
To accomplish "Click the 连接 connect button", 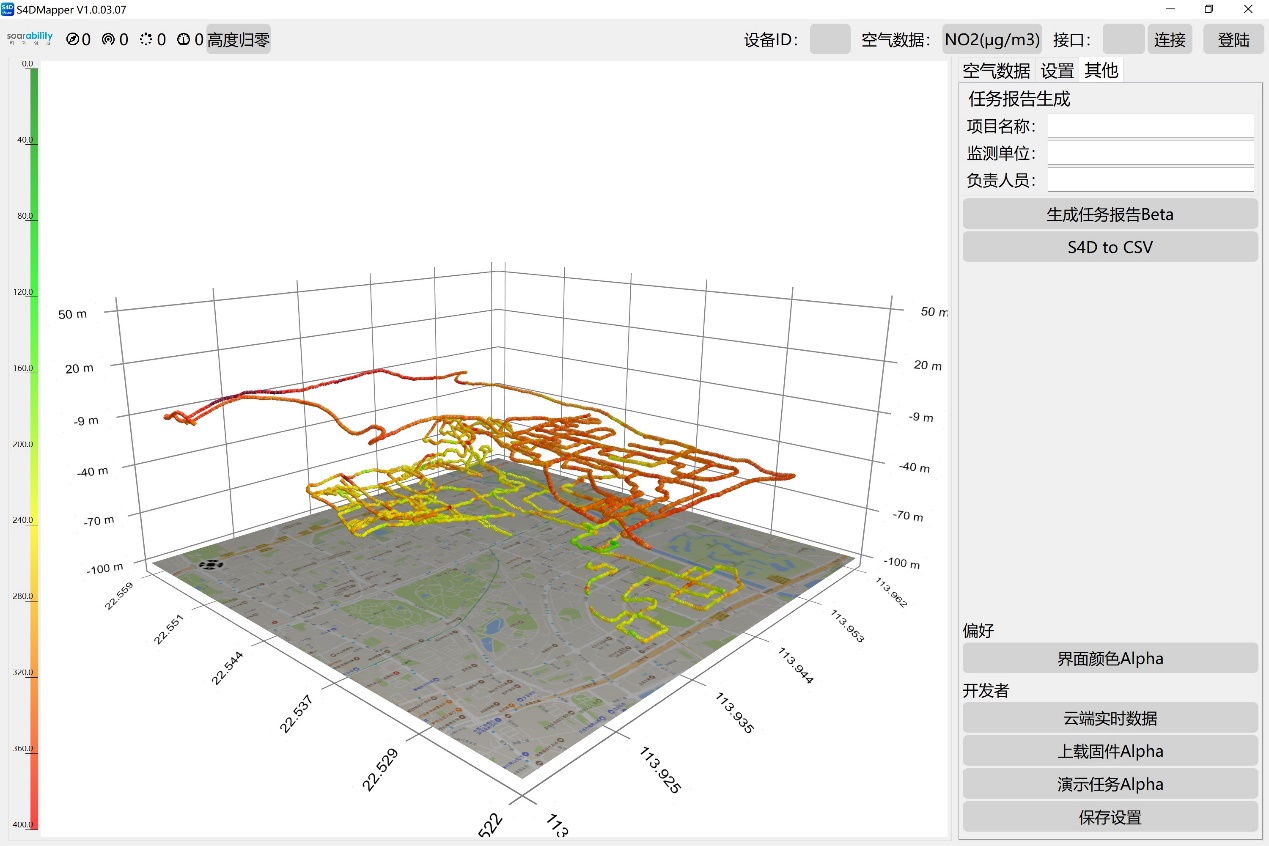I will tap(1169, 40).
